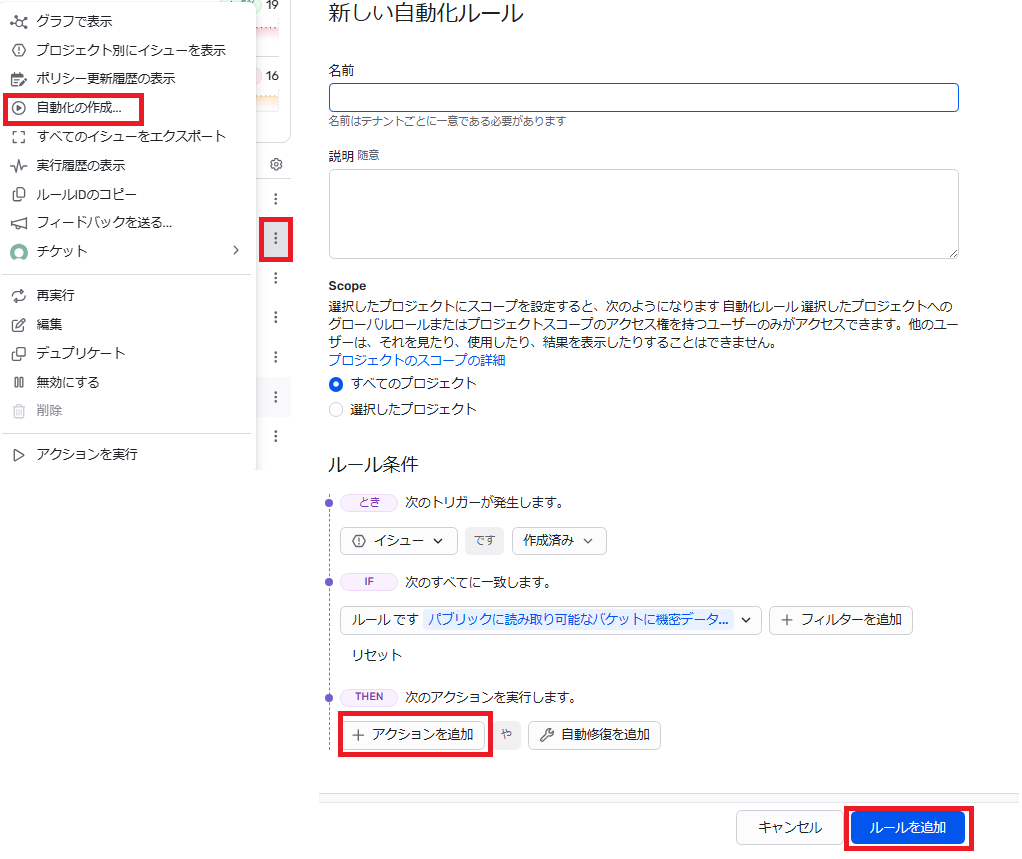Click the 無効にする pause icon
This screenshot has width=1022, height=859.
[18, 382]
